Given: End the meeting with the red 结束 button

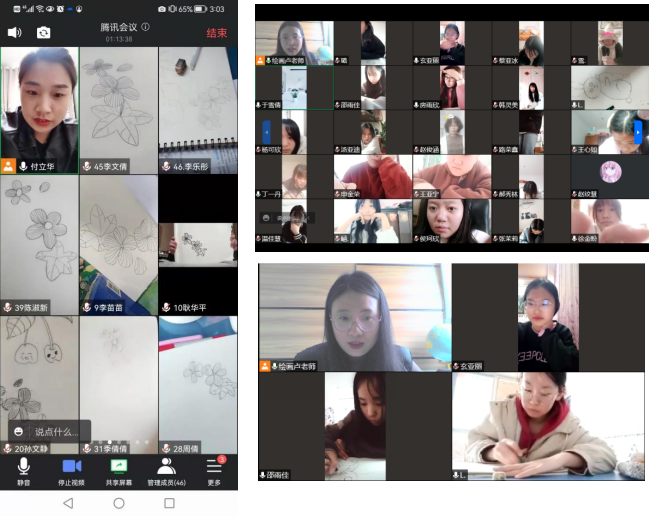Looking at the screenshot, I should coord(216,32).
